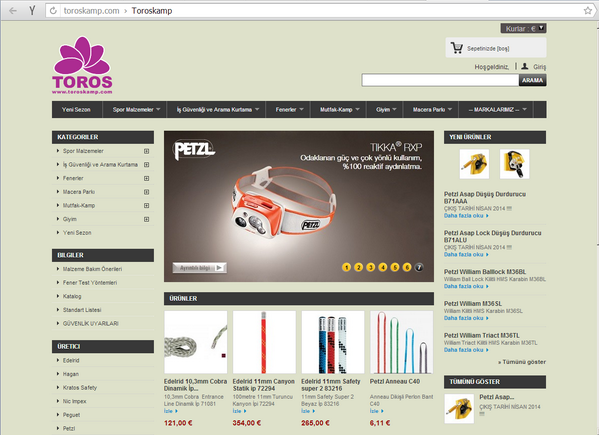Open the first Petzl Asap thumbnail in Yeni Ürünler

point(474,164)
